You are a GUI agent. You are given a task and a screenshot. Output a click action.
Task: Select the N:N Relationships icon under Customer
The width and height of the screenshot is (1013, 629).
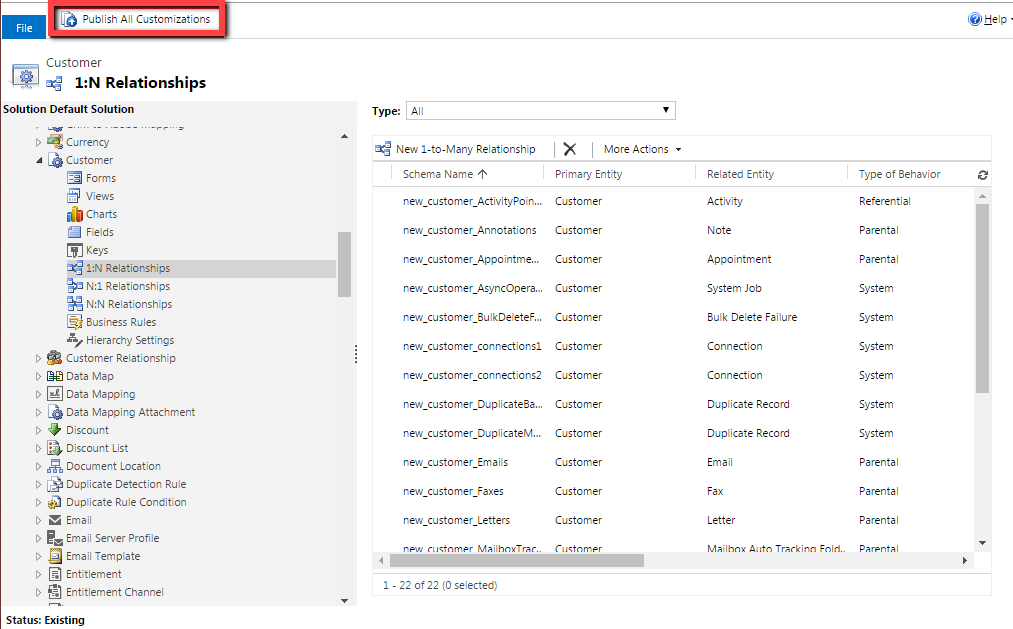coord(75,303)
